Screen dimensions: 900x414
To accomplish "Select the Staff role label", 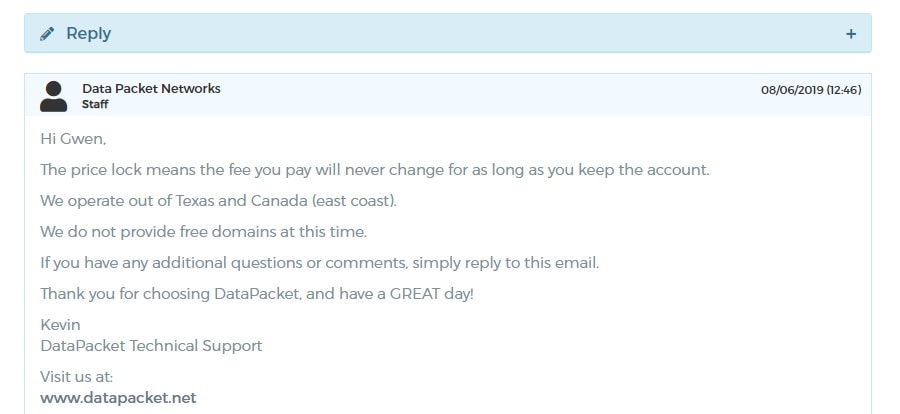I will click(95, 105).
